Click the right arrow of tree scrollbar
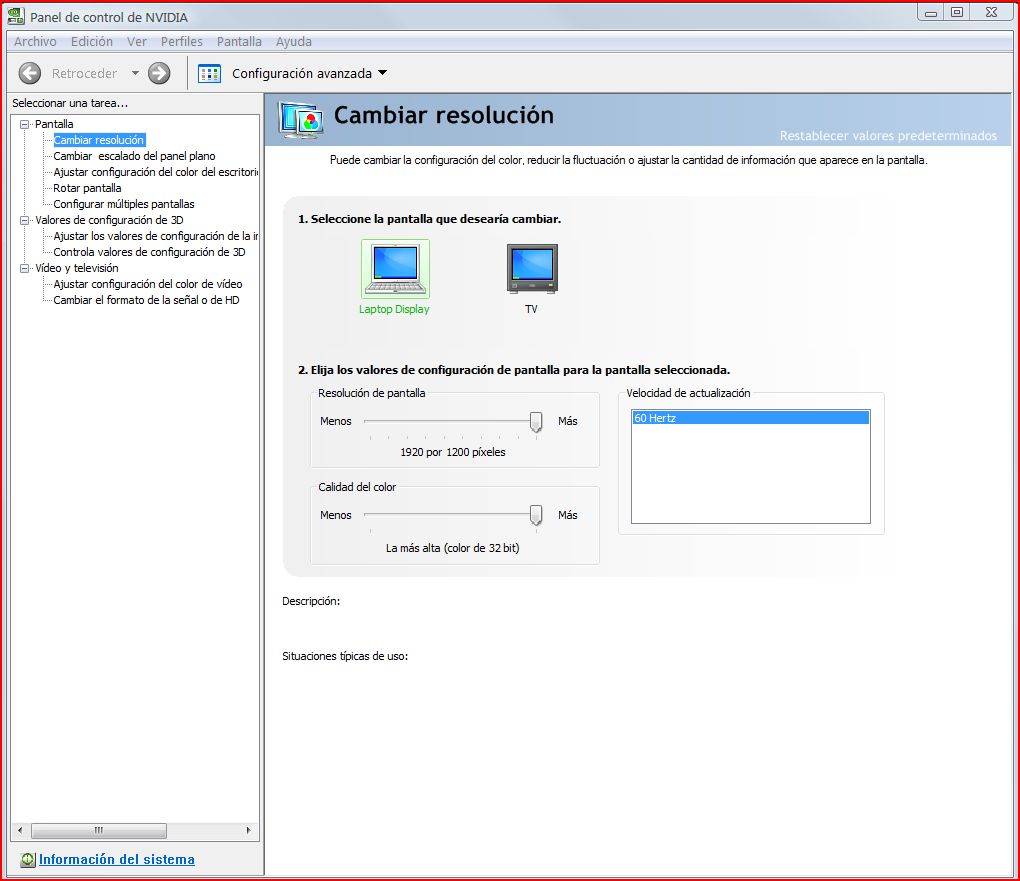Image resolution: width=1020 pixels, height=881 pixels. coord(248,830)
